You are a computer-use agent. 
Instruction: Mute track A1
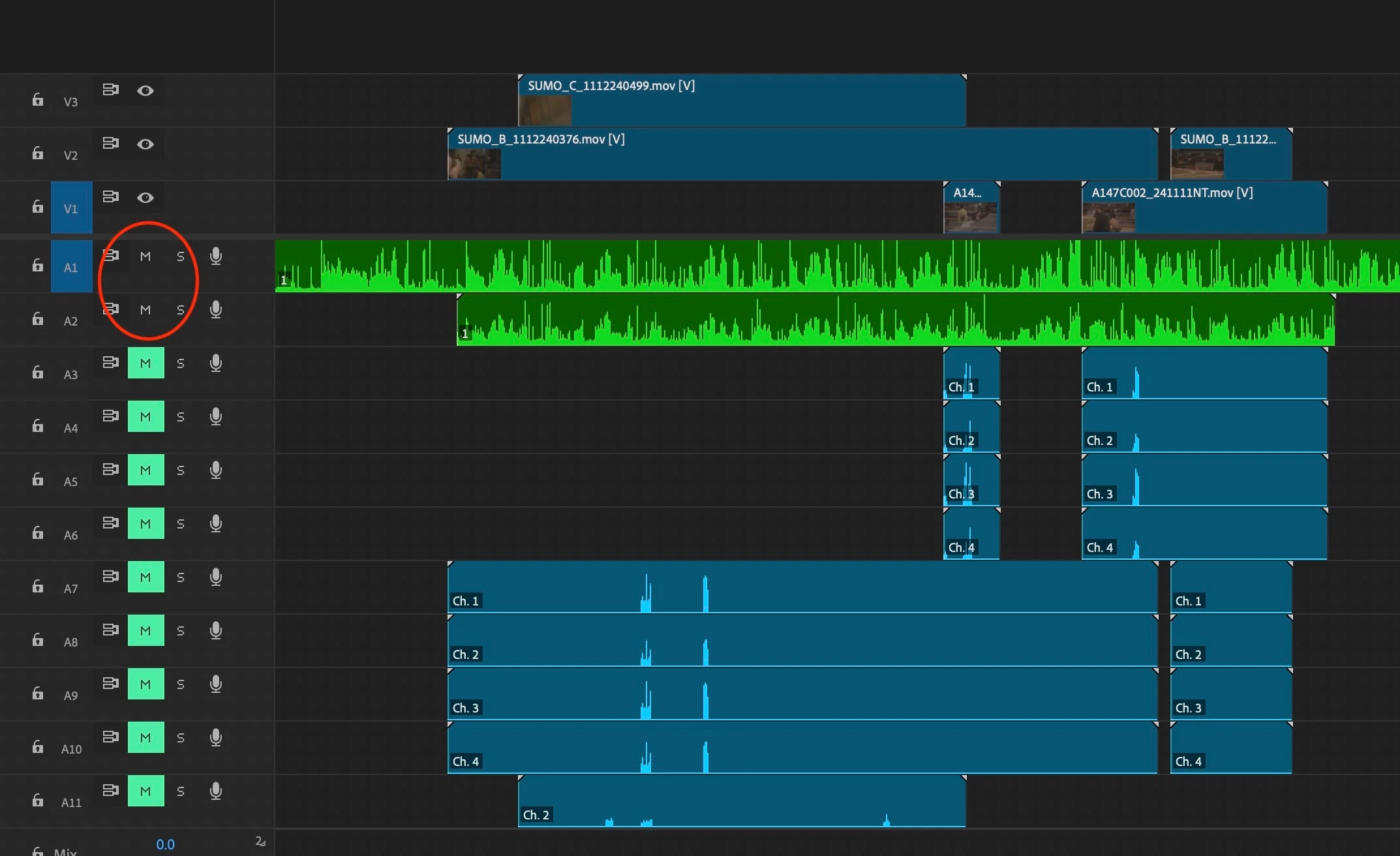[145, 256]
